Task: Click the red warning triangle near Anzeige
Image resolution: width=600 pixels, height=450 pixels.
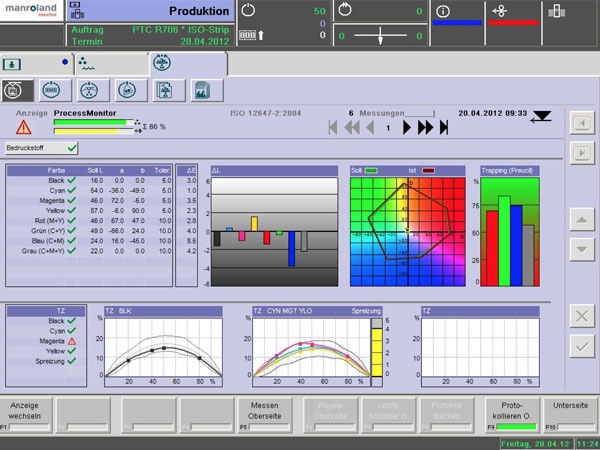Action: point(23,128)
